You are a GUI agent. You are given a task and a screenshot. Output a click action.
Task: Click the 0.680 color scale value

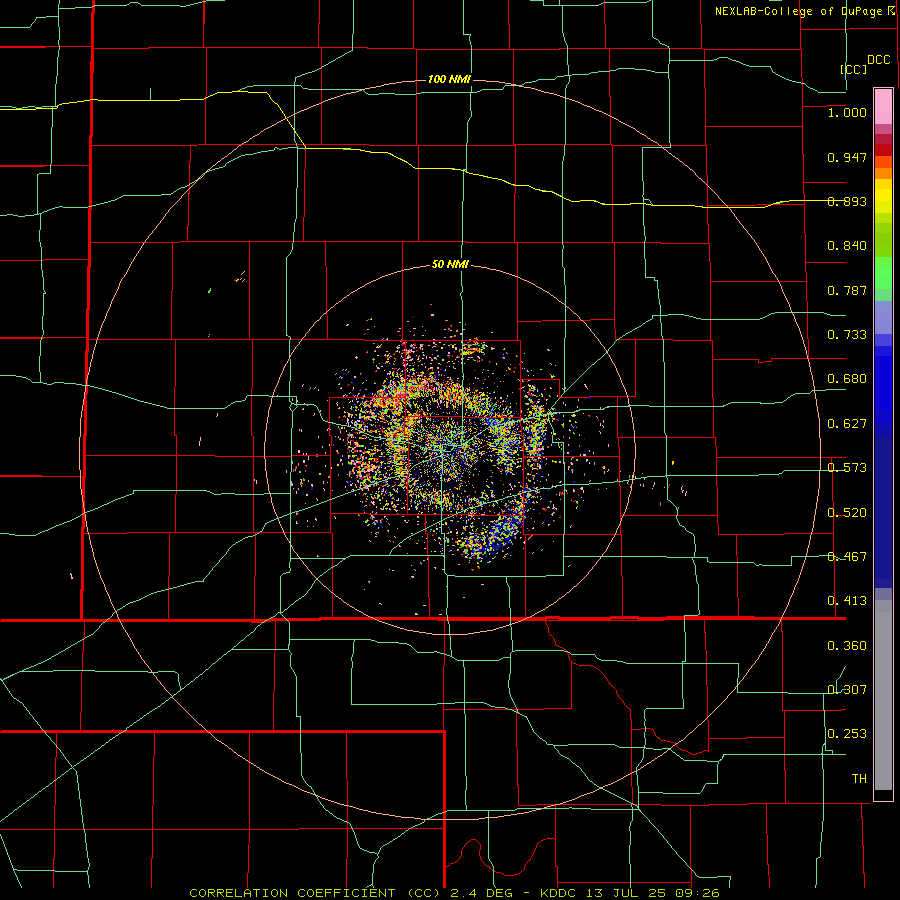point(847,379)
